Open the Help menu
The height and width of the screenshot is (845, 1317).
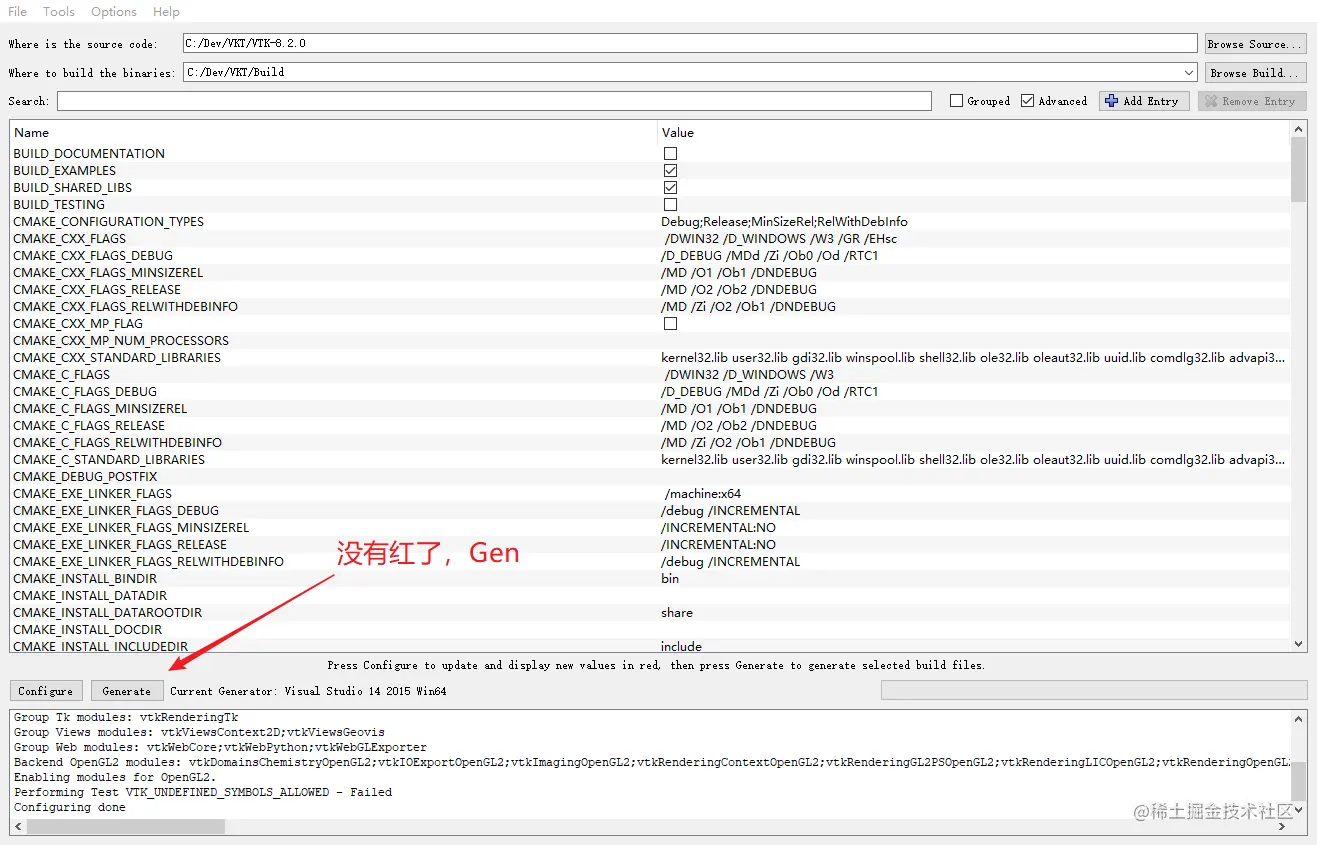click(x=166, y=11)
